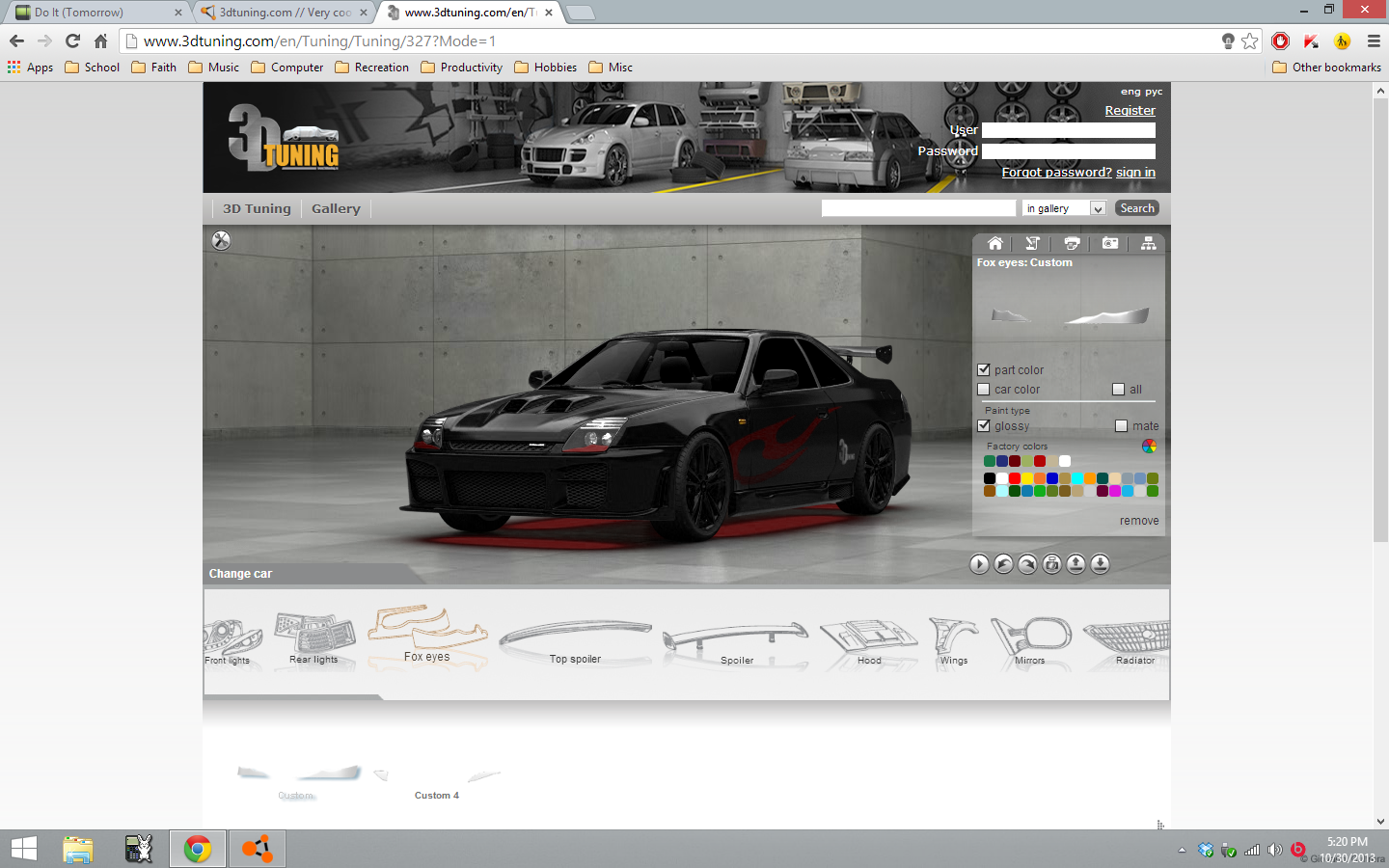Pick the navy blue factory color swatch
Screen dimensions: 1389x868
1002,461
